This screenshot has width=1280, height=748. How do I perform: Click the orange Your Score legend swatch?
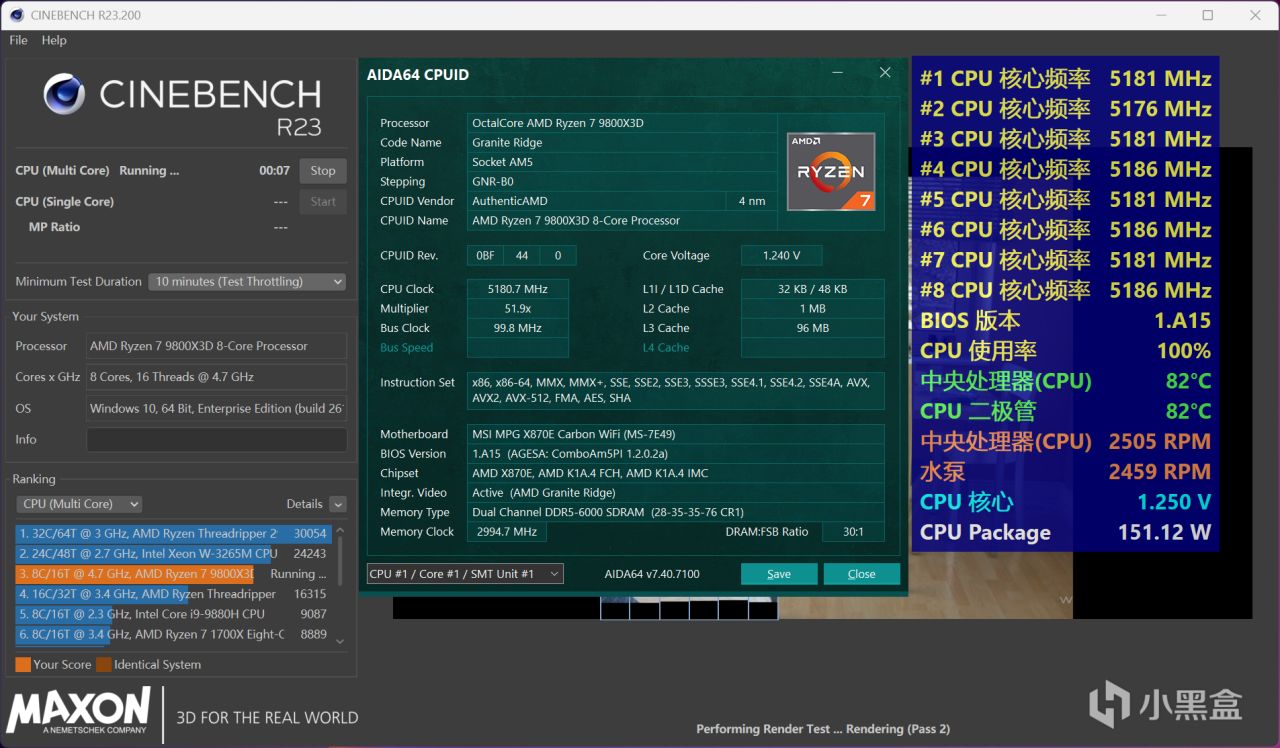click(x=23, y=665)
